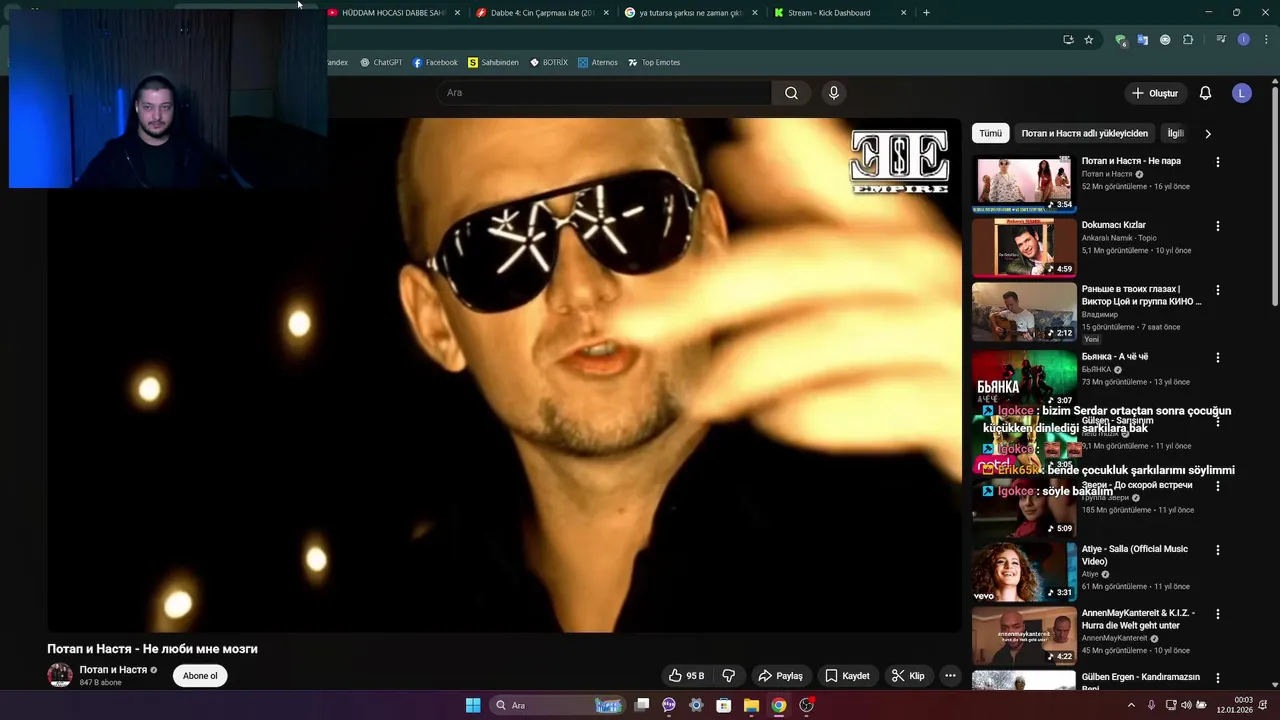Play the Потап и Настя - Не пара thumbnail
This screenshot has width=1280, height=720.
pyautogui.click(x=1024, y=183)
